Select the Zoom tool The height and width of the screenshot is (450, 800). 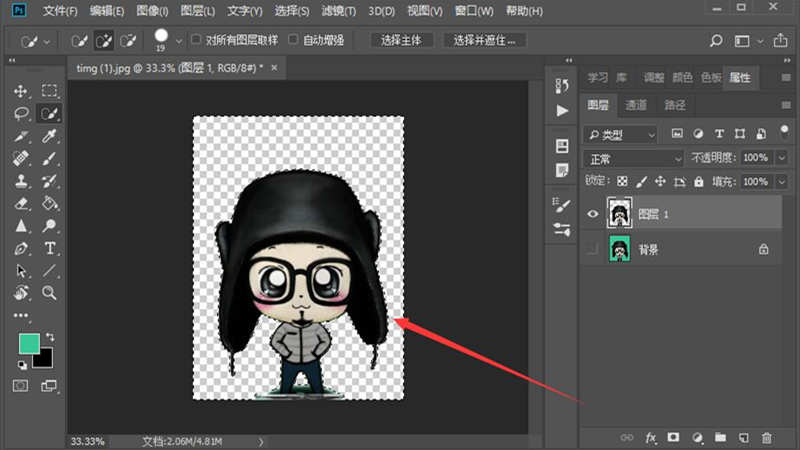[x=49, y=293]
